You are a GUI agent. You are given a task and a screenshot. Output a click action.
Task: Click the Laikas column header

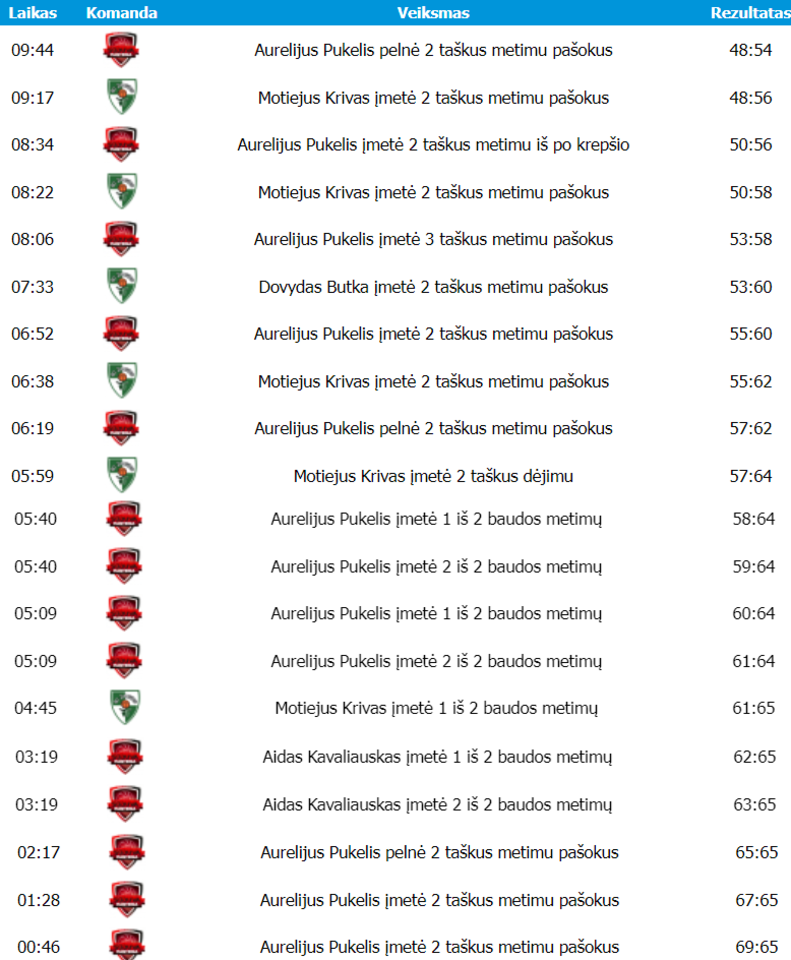(x=33, y=13)
